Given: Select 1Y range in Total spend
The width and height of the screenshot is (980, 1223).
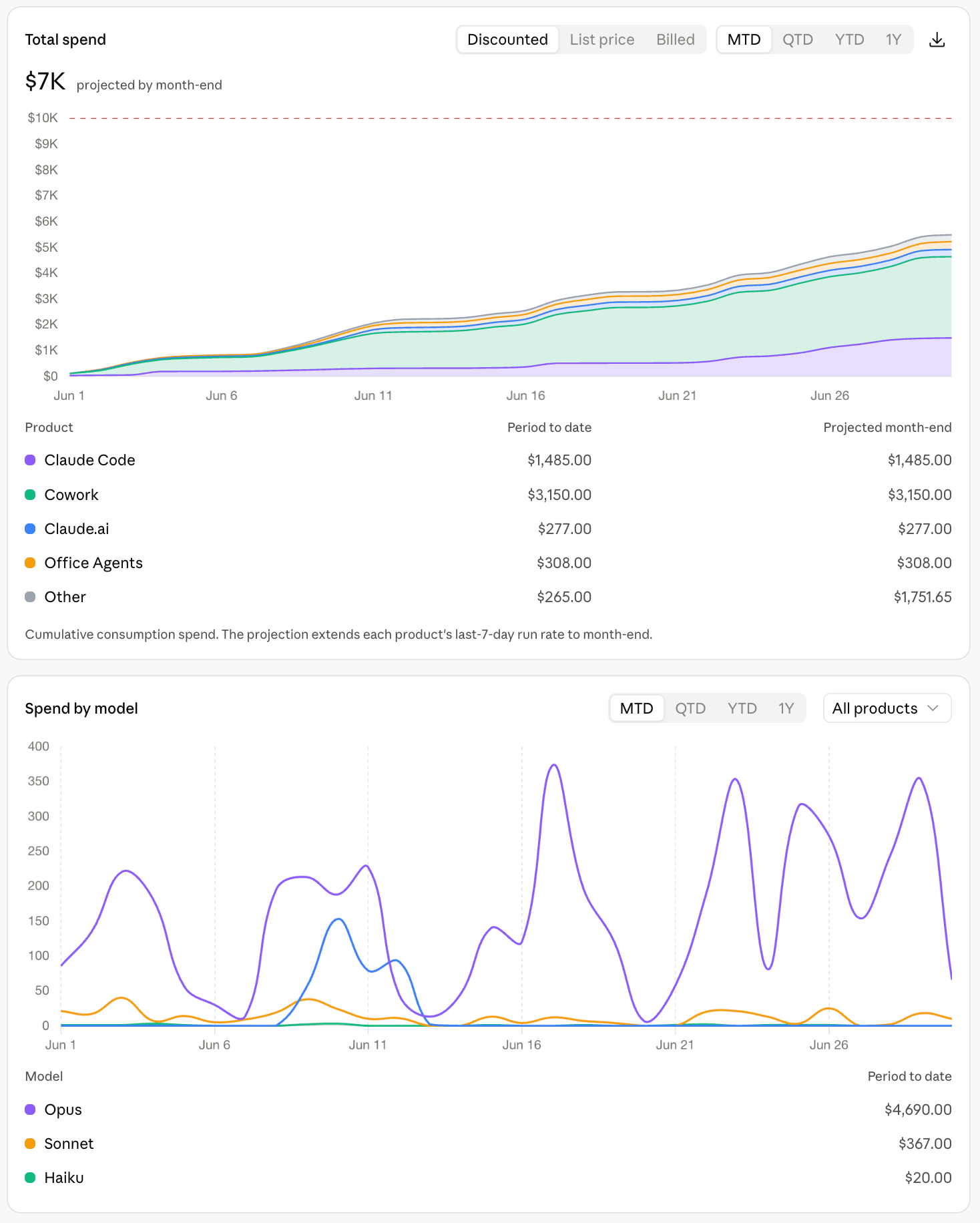Looking at the screenshot, I should tap(893, 40).
